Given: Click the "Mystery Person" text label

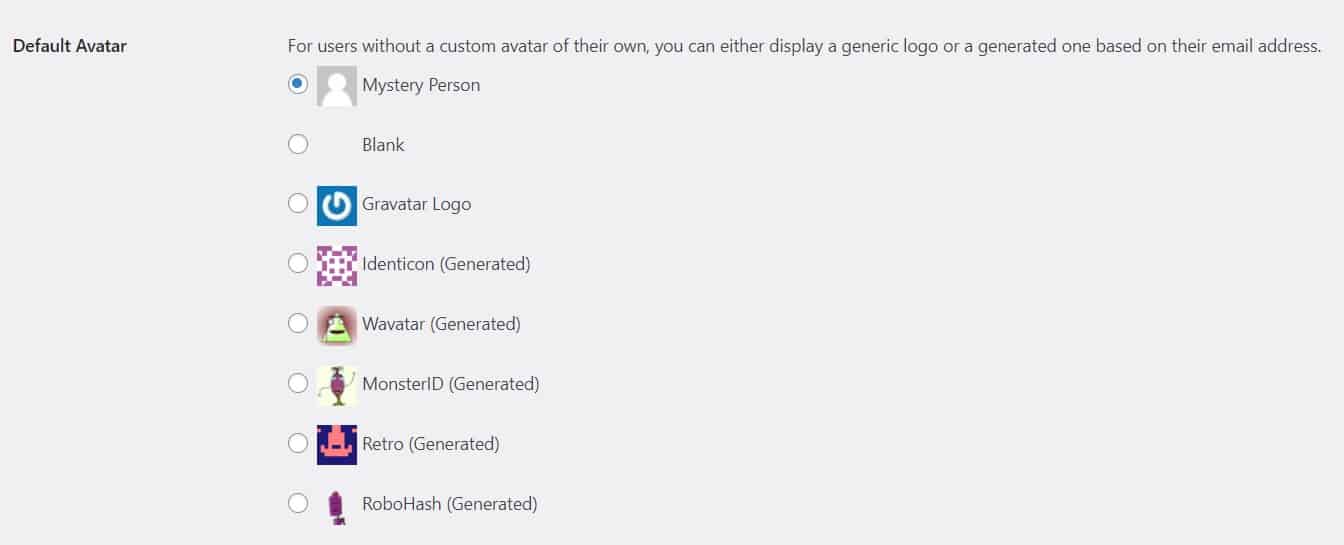Looking at the screenshot, I should pyautogui.click(x=421, y=85).
